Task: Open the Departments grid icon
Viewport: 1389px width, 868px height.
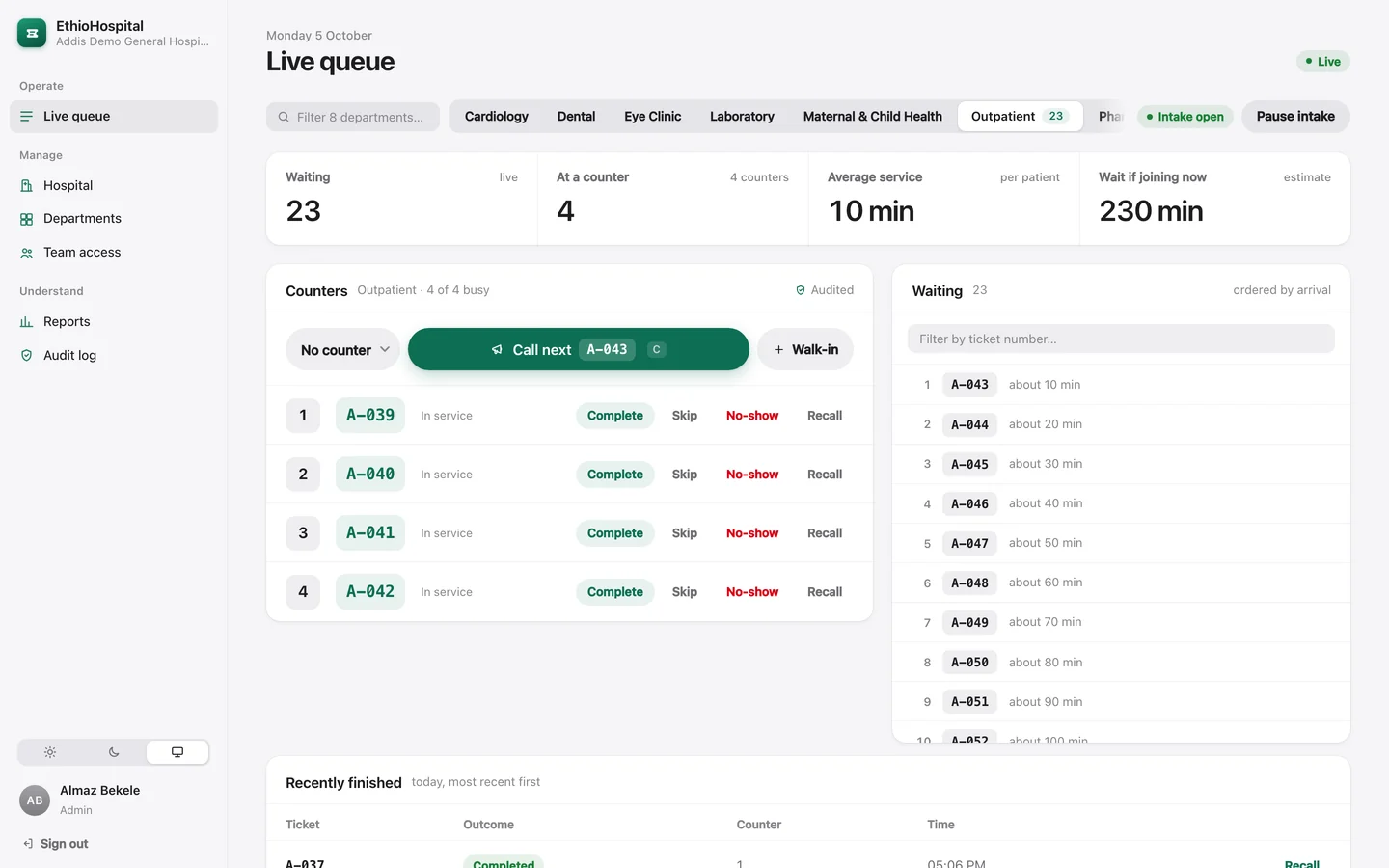Action: (x=27, y=219)
